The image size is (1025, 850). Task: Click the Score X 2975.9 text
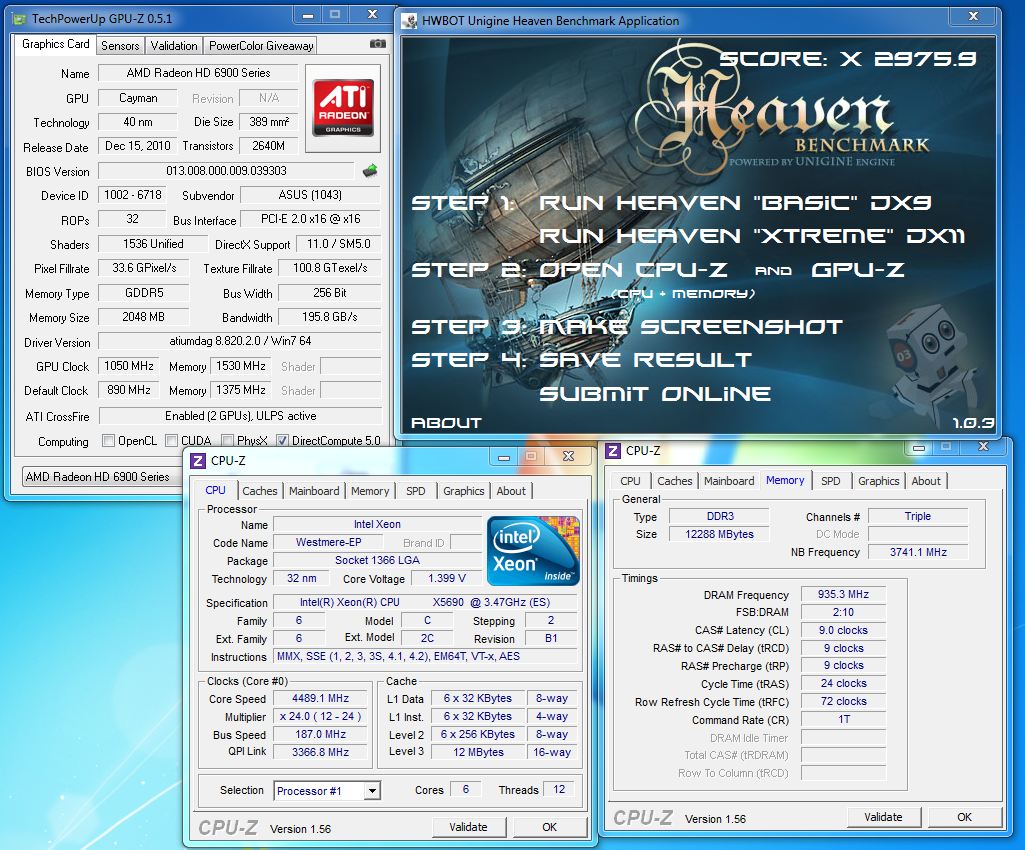(848, 59)
